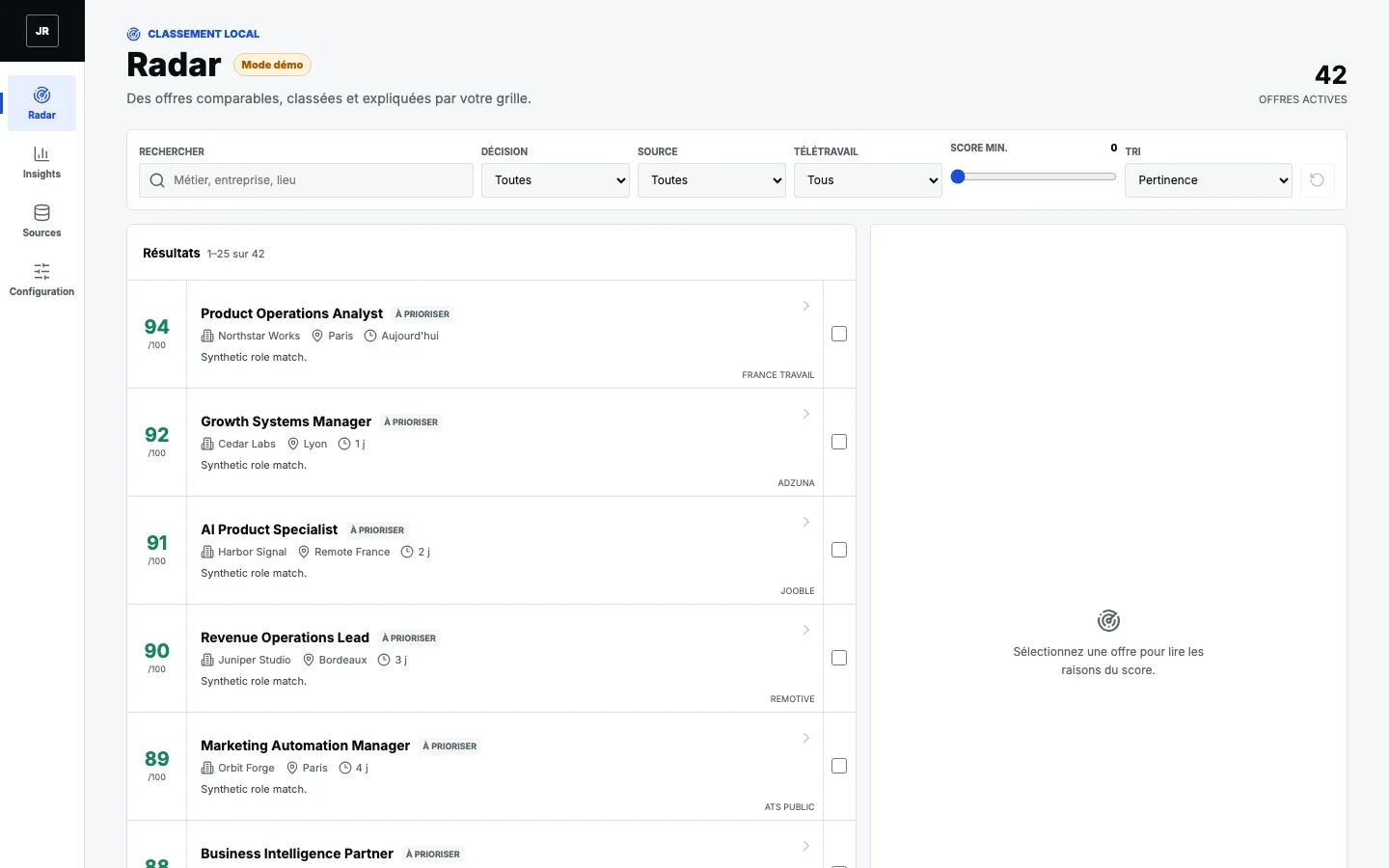The width and height of the screenshot is (1389, 868).
Task: Click the ADZUNA source label
Action: [x=796, y=483]
